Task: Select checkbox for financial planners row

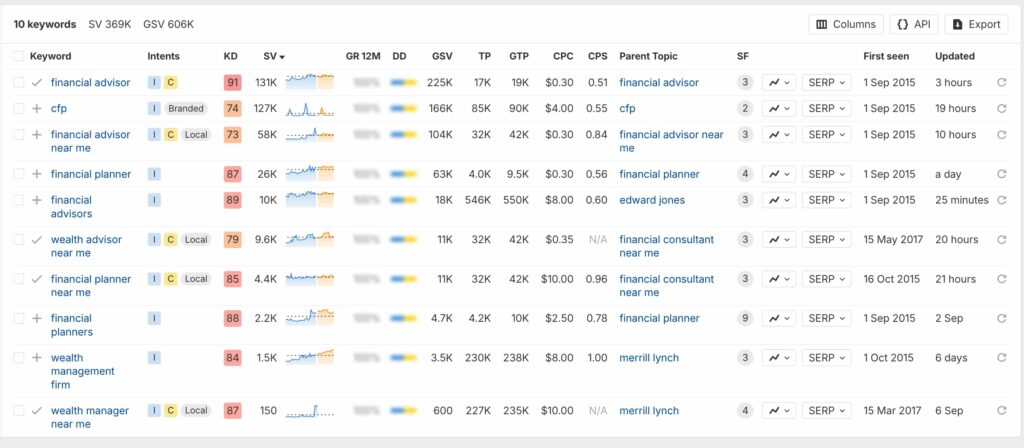Action: click(x=19, y=319)
